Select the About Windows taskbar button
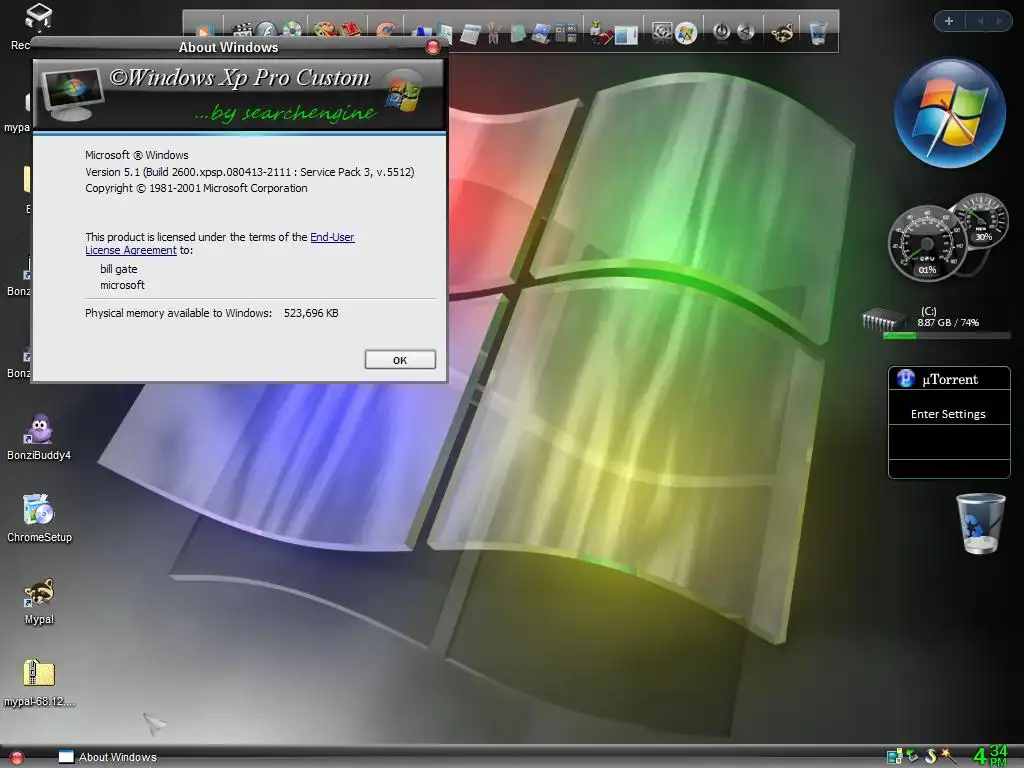Image resolution: width=1024 pixels, height=768 pixels. coord(108,757)
